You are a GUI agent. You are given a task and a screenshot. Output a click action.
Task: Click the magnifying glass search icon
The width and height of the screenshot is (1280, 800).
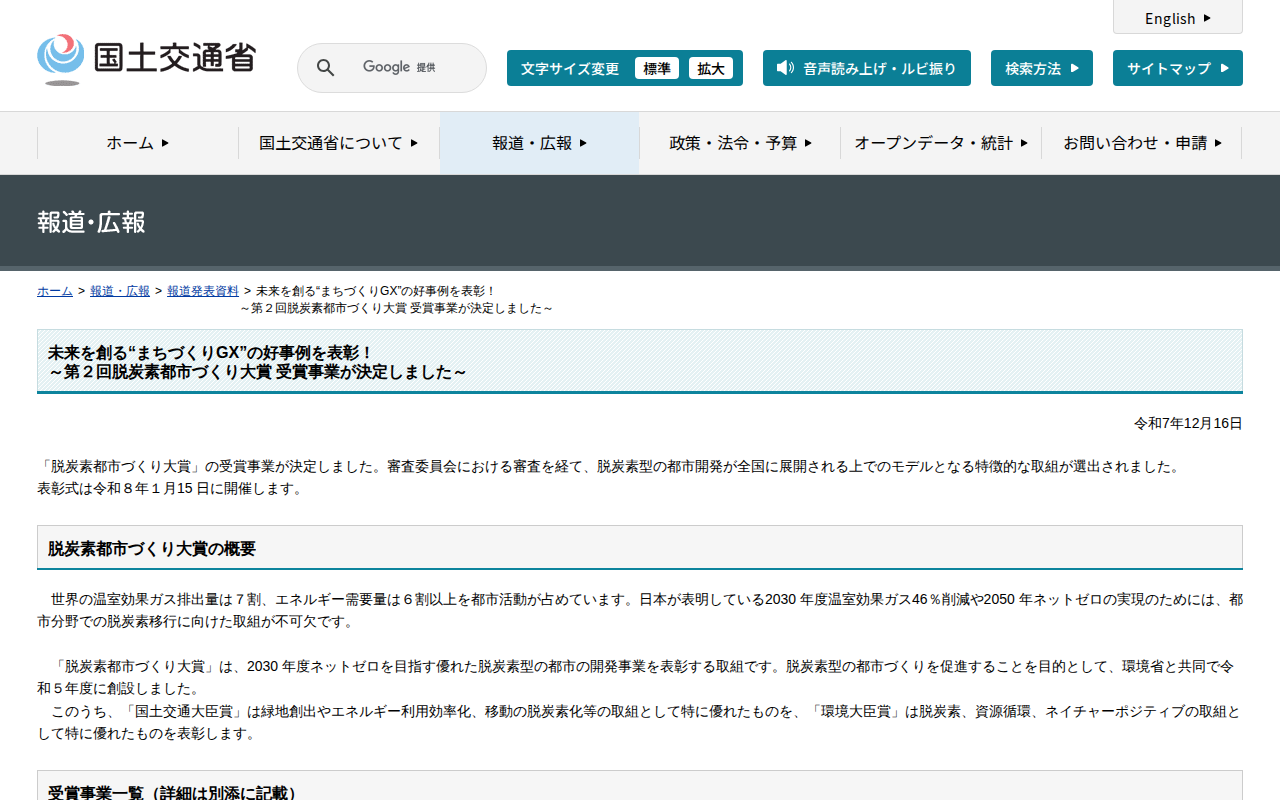coord(326,68)
